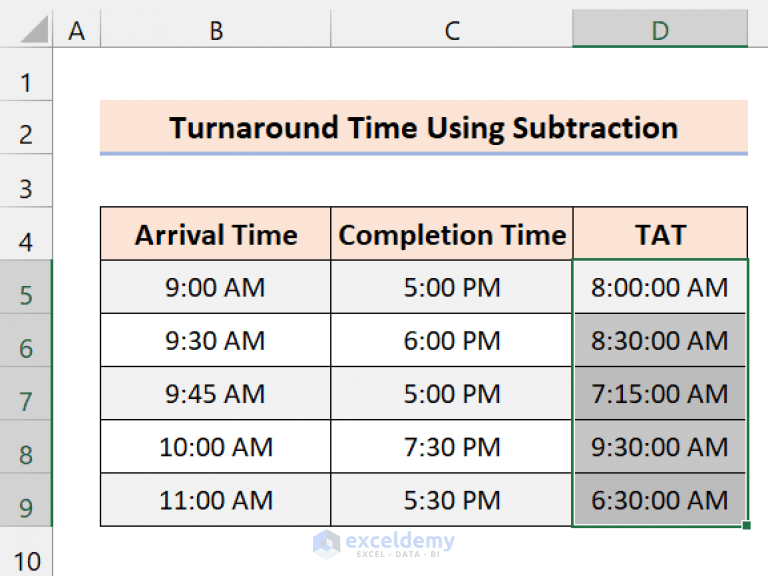Select row 9 header

click(x=26, y=500)
